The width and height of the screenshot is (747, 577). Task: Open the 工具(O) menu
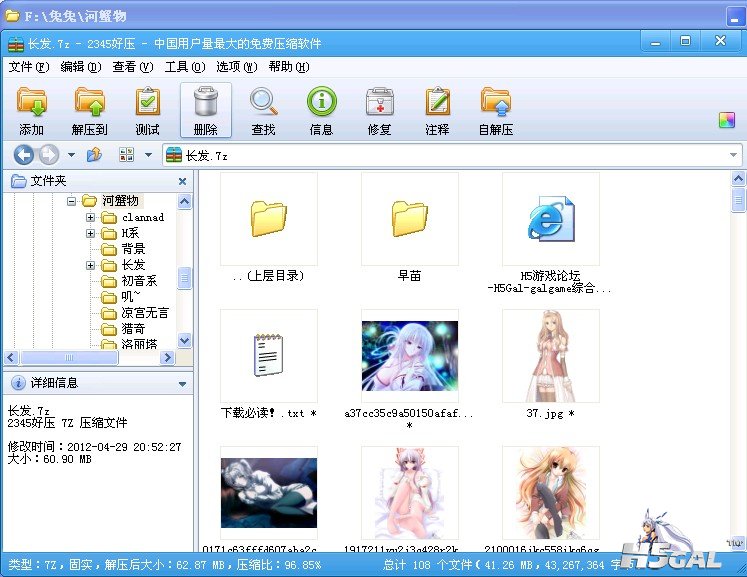[x=185, y=67]
